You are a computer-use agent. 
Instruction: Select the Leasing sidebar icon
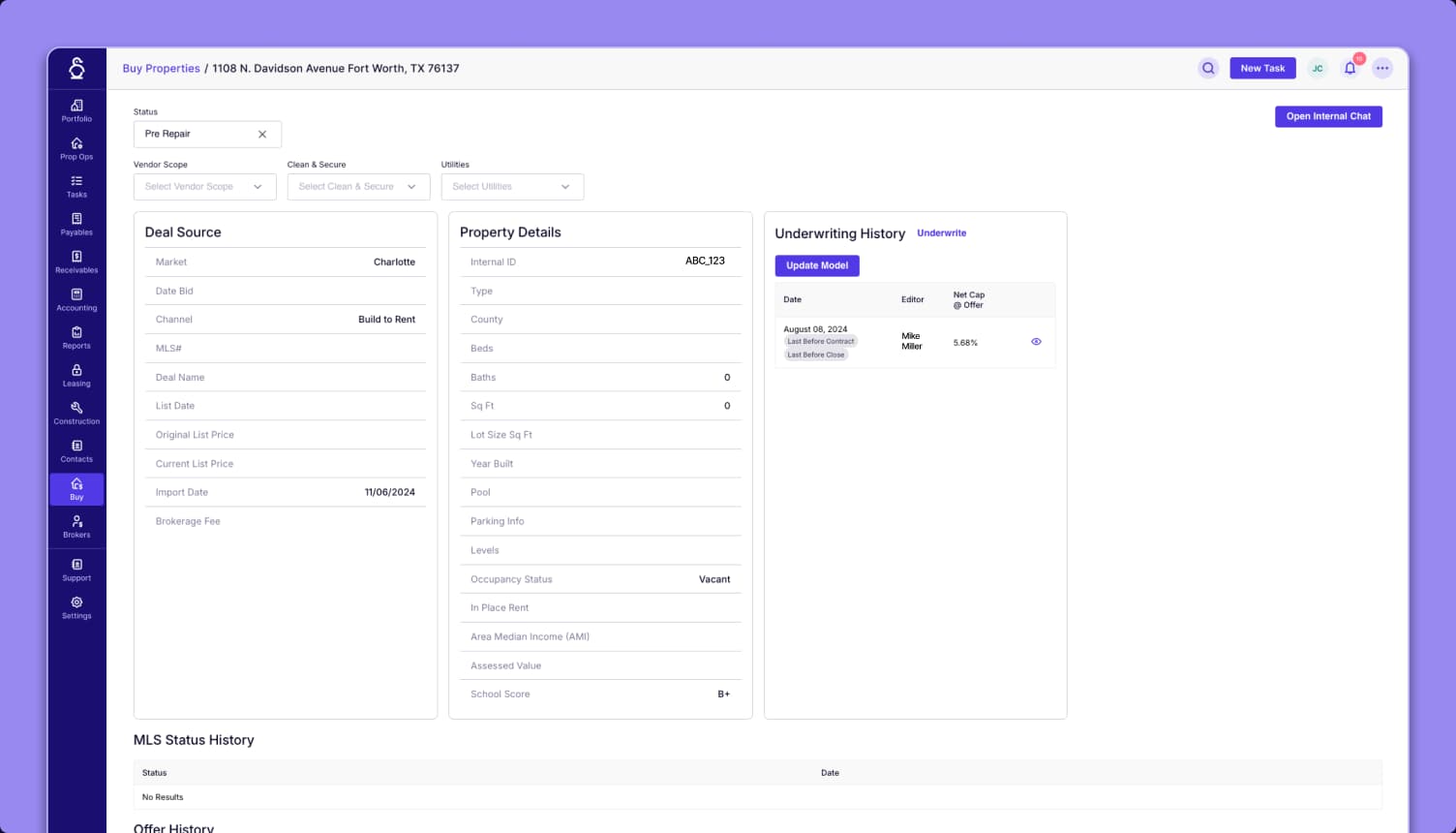click(76, 375)
